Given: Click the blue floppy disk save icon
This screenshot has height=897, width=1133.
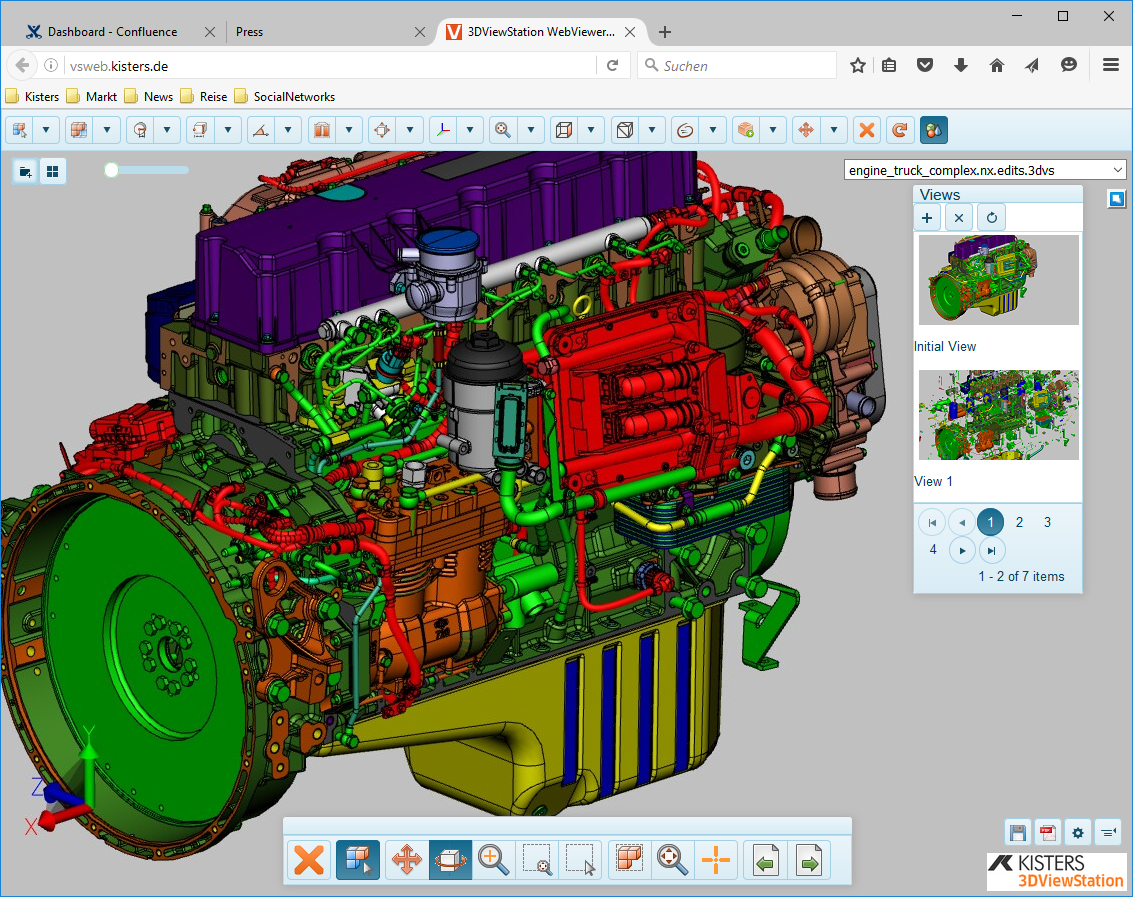Looking at the screenshot, I should click(x=1018, y=832).
